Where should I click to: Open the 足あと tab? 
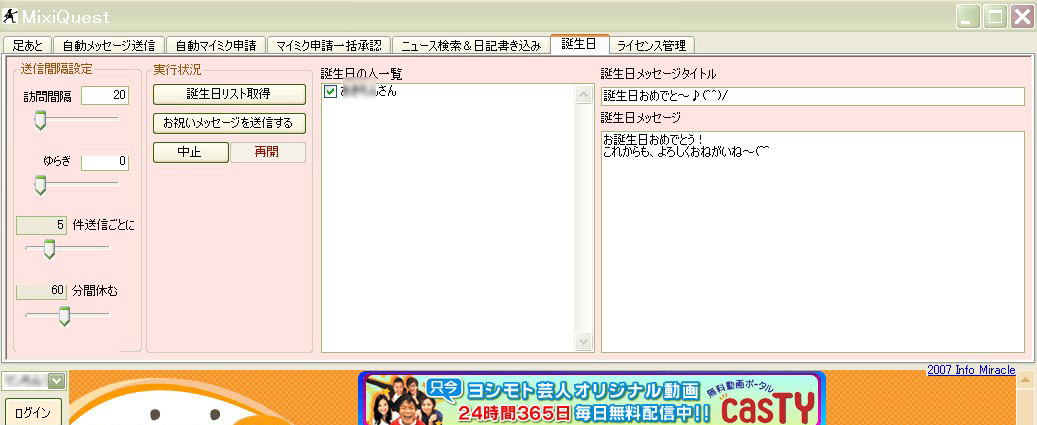pyautogui.click(x=28, y=45)
